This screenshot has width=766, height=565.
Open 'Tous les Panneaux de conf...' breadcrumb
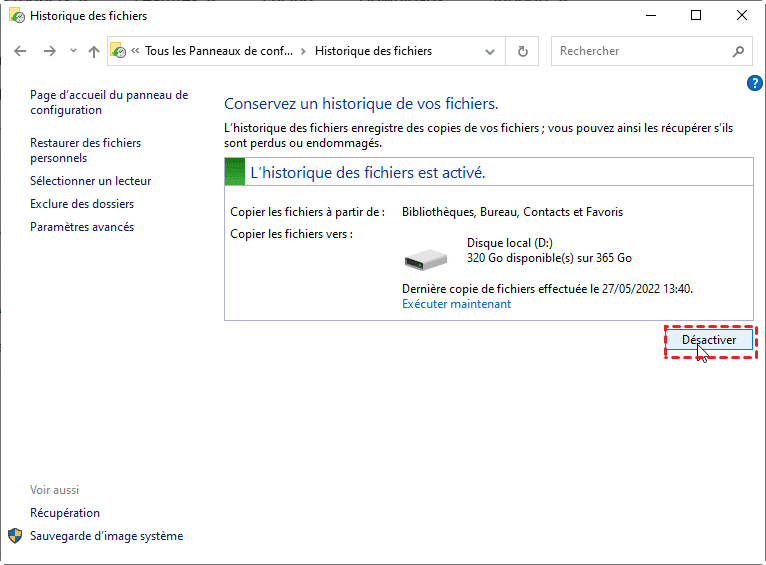point(219,51)
